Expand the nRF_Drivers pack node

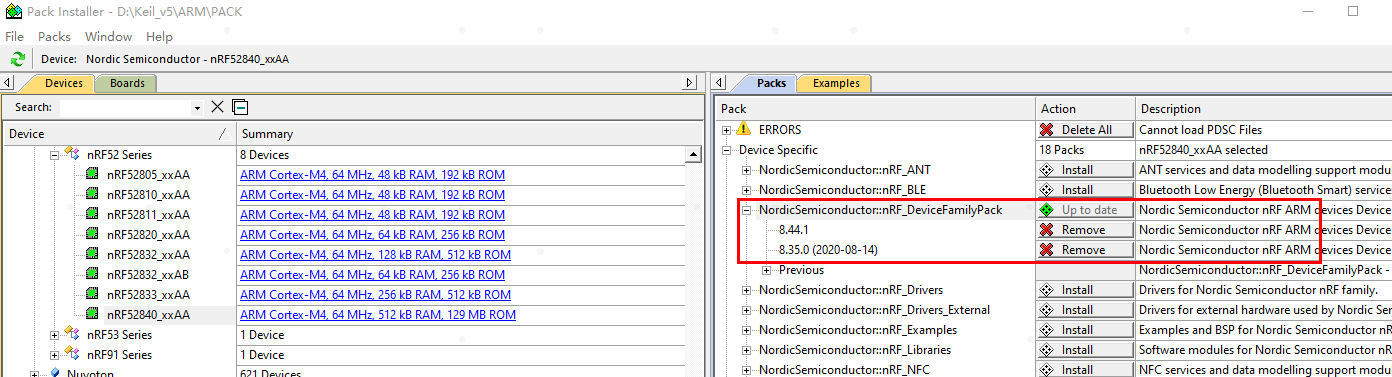747,290
